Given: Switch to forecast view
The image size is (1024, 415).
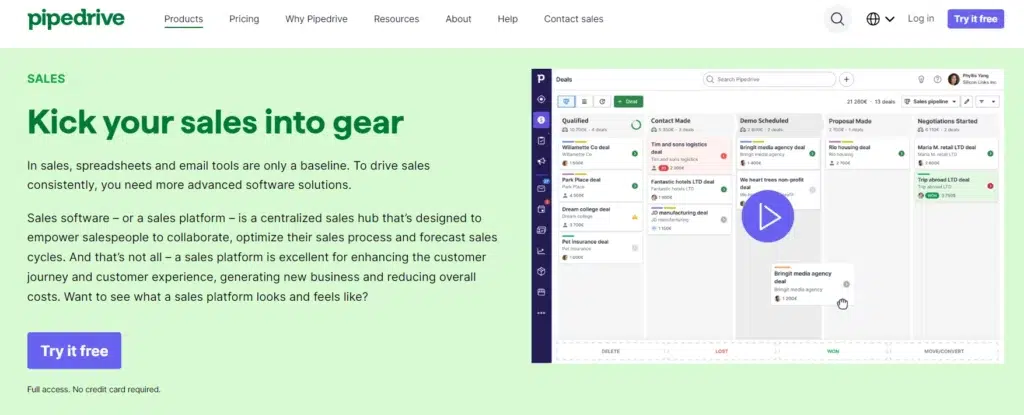Looking at the screenshot, I should [601, 101].
